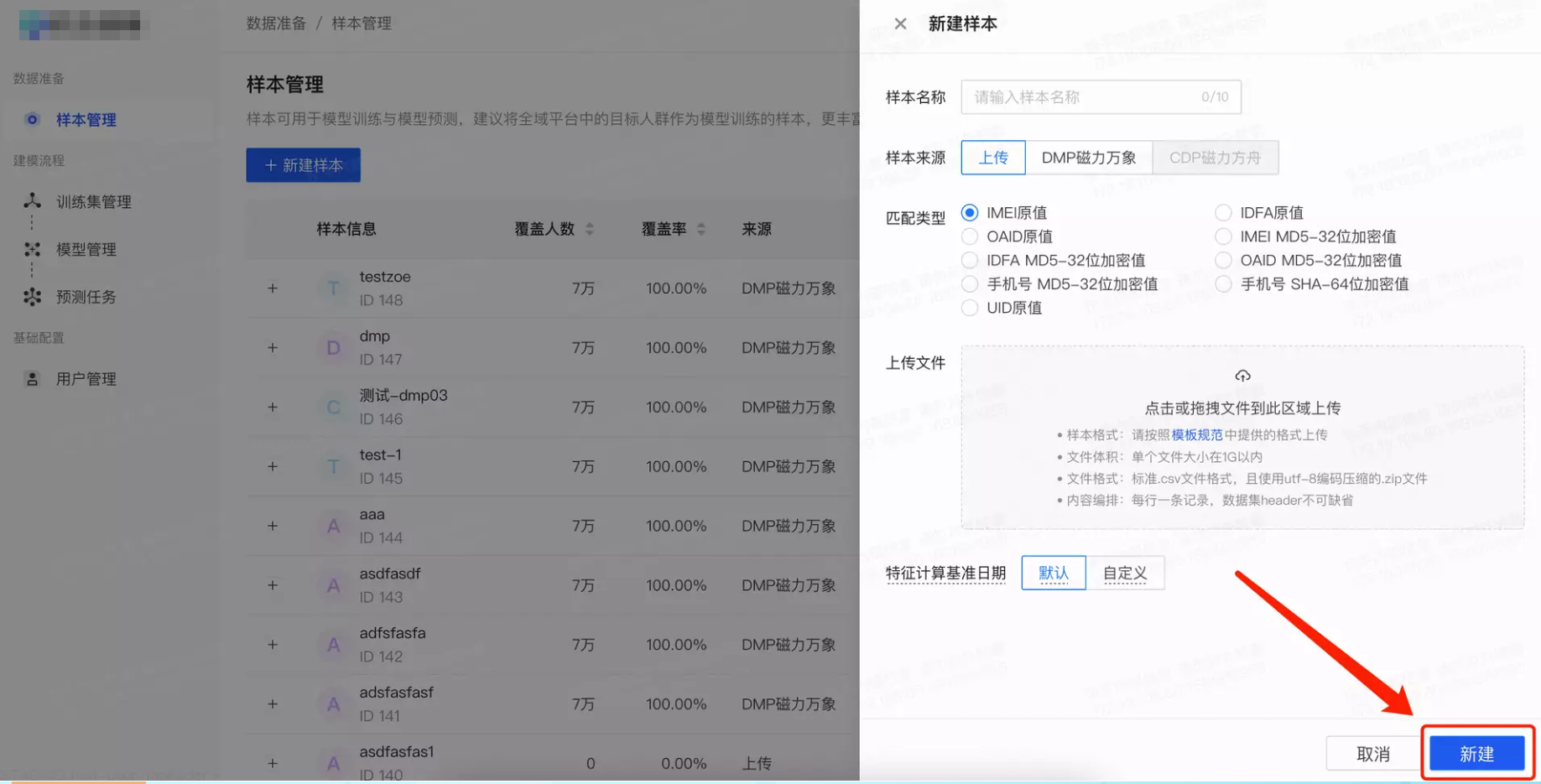
Task: Choose 手机号 MD5-32位加密值 option
Action: tap(971, 283)
